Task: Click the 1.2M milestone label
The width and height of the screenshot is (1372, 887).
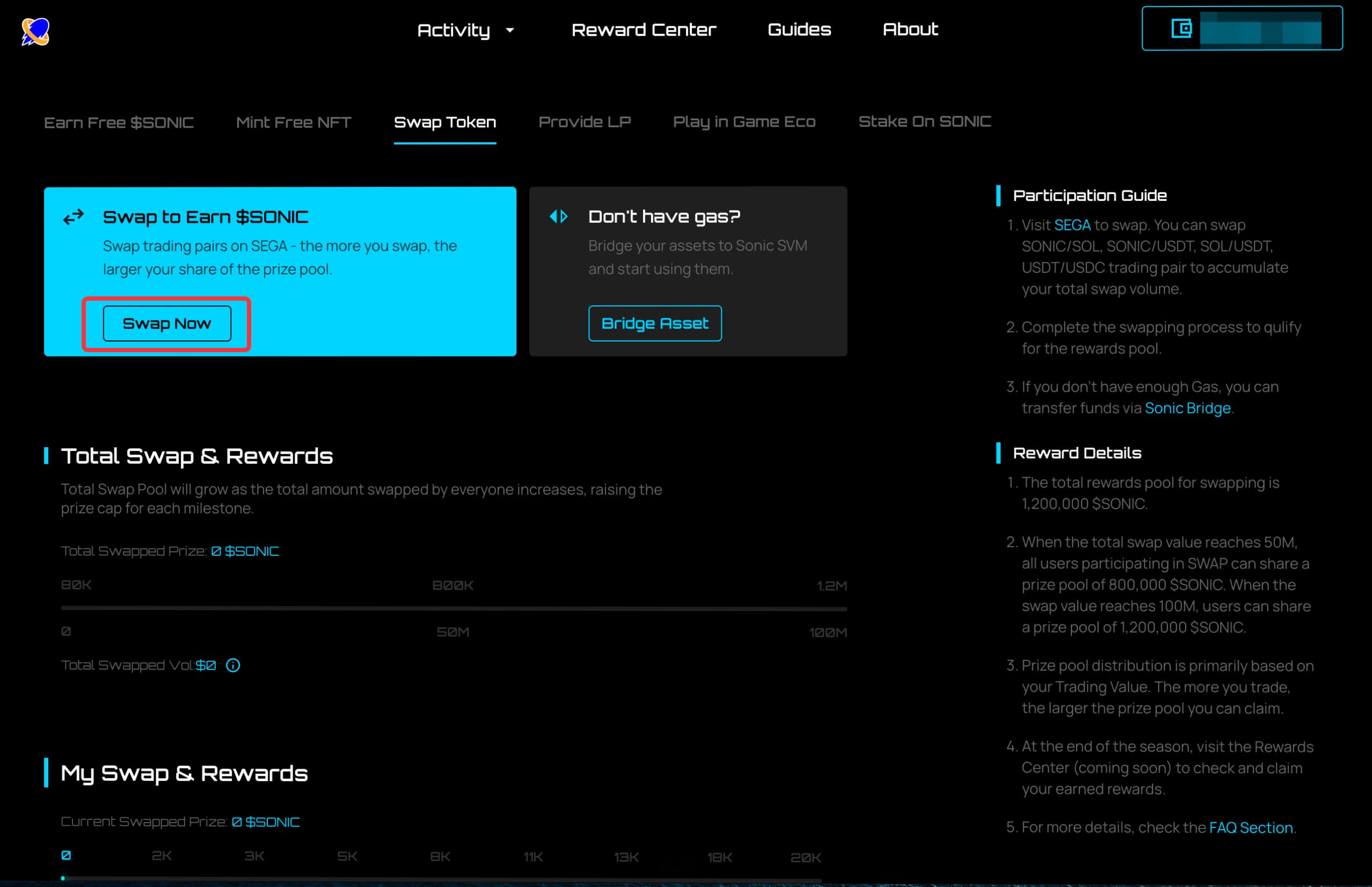Action: tap(832, 586)
